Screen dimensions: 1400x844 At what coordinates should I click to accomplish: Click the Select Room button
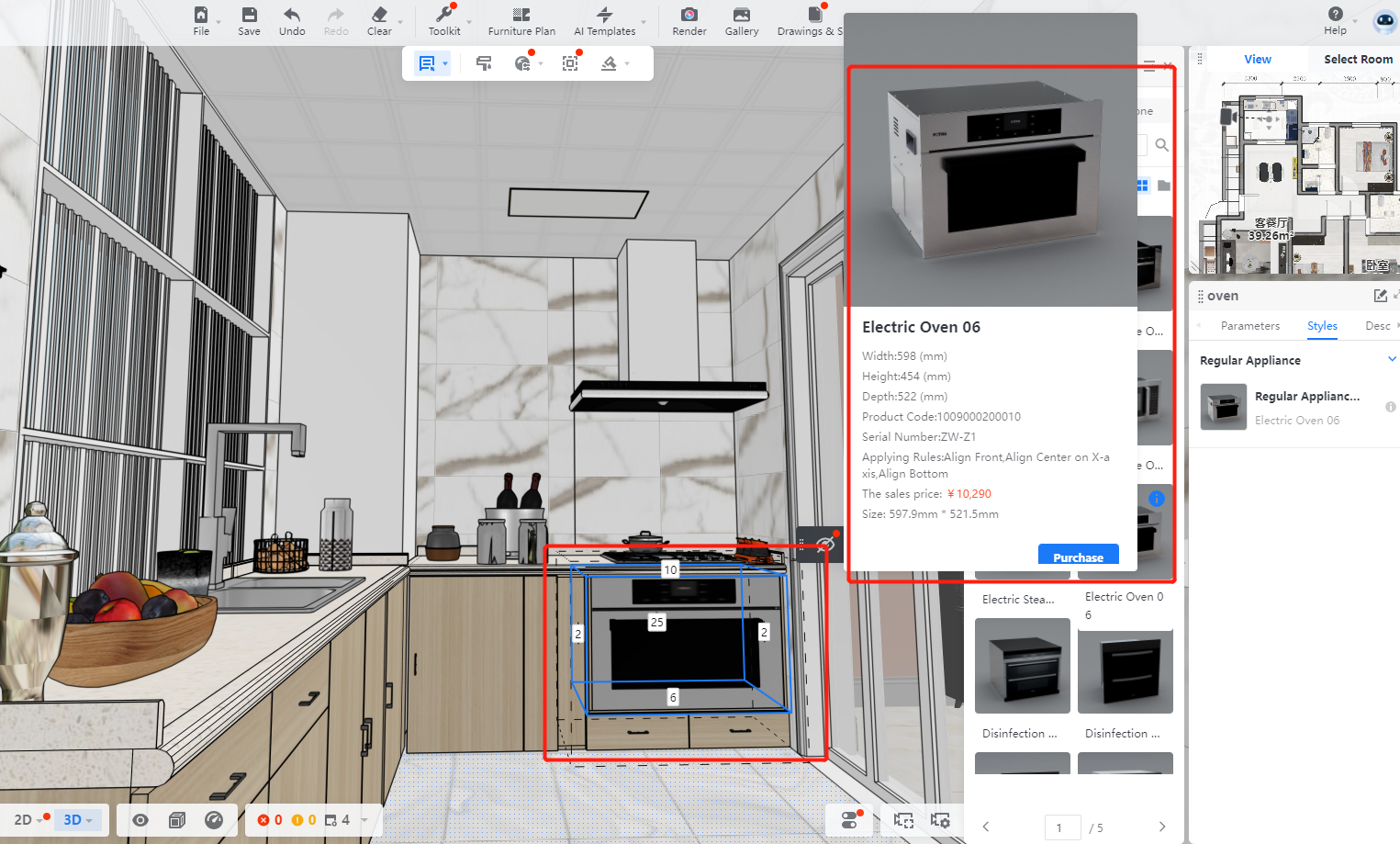click(1357, 59)
